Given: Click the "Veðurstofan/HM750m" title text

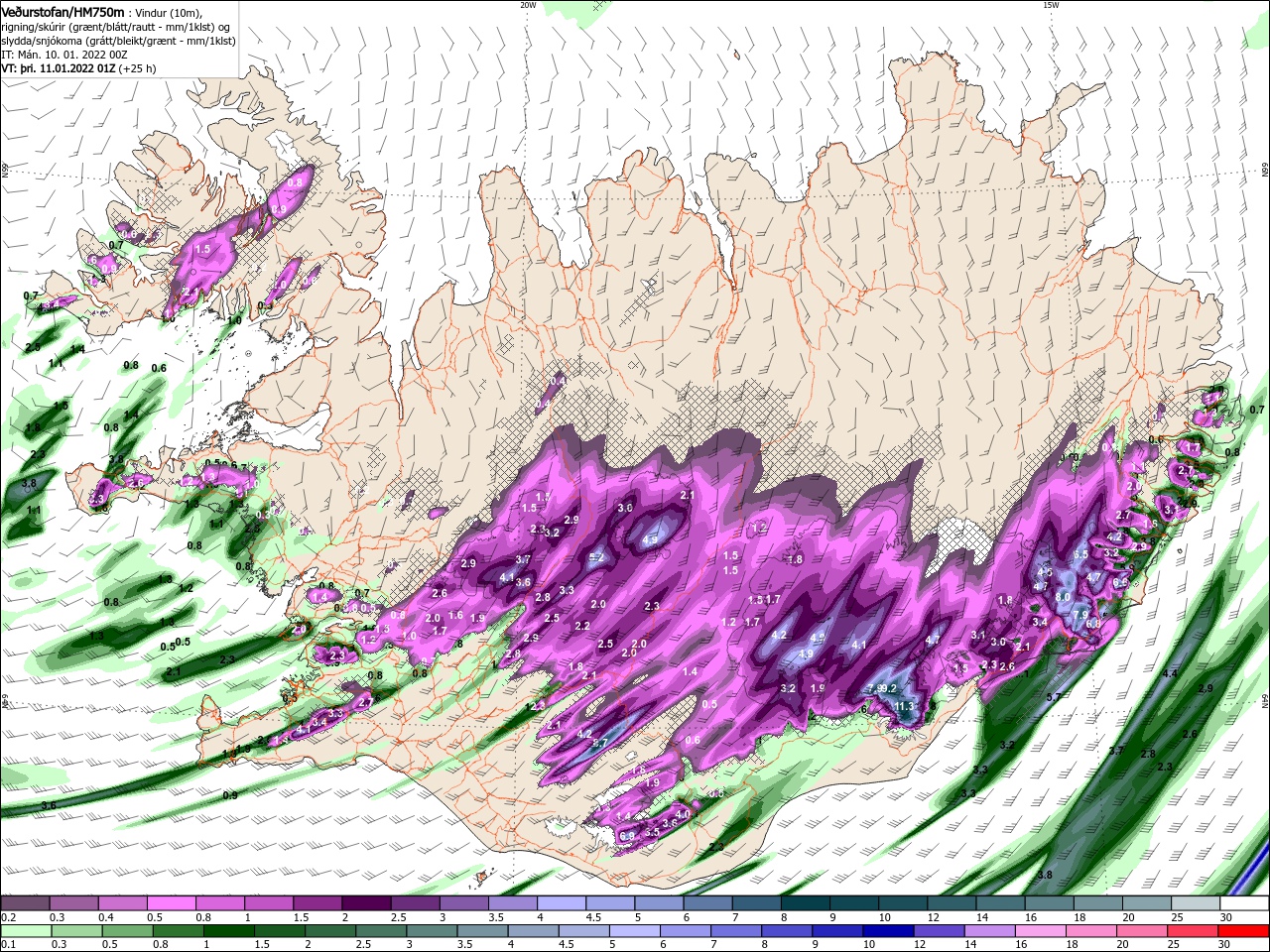Looking at the screenshot, I should tap(63, 11).
